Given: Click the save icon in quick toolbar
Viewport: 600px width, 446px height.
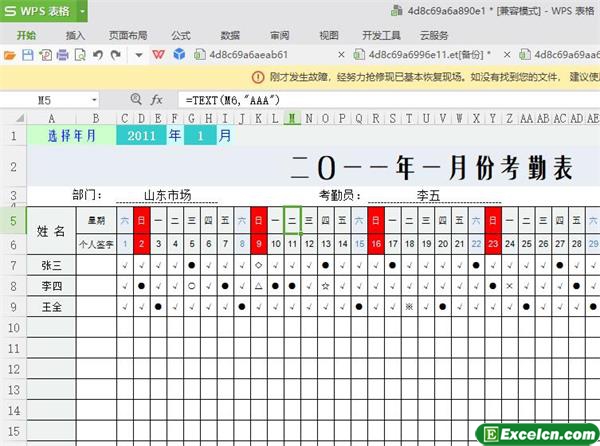Looking at the screenshot, I should click(28, 55).
